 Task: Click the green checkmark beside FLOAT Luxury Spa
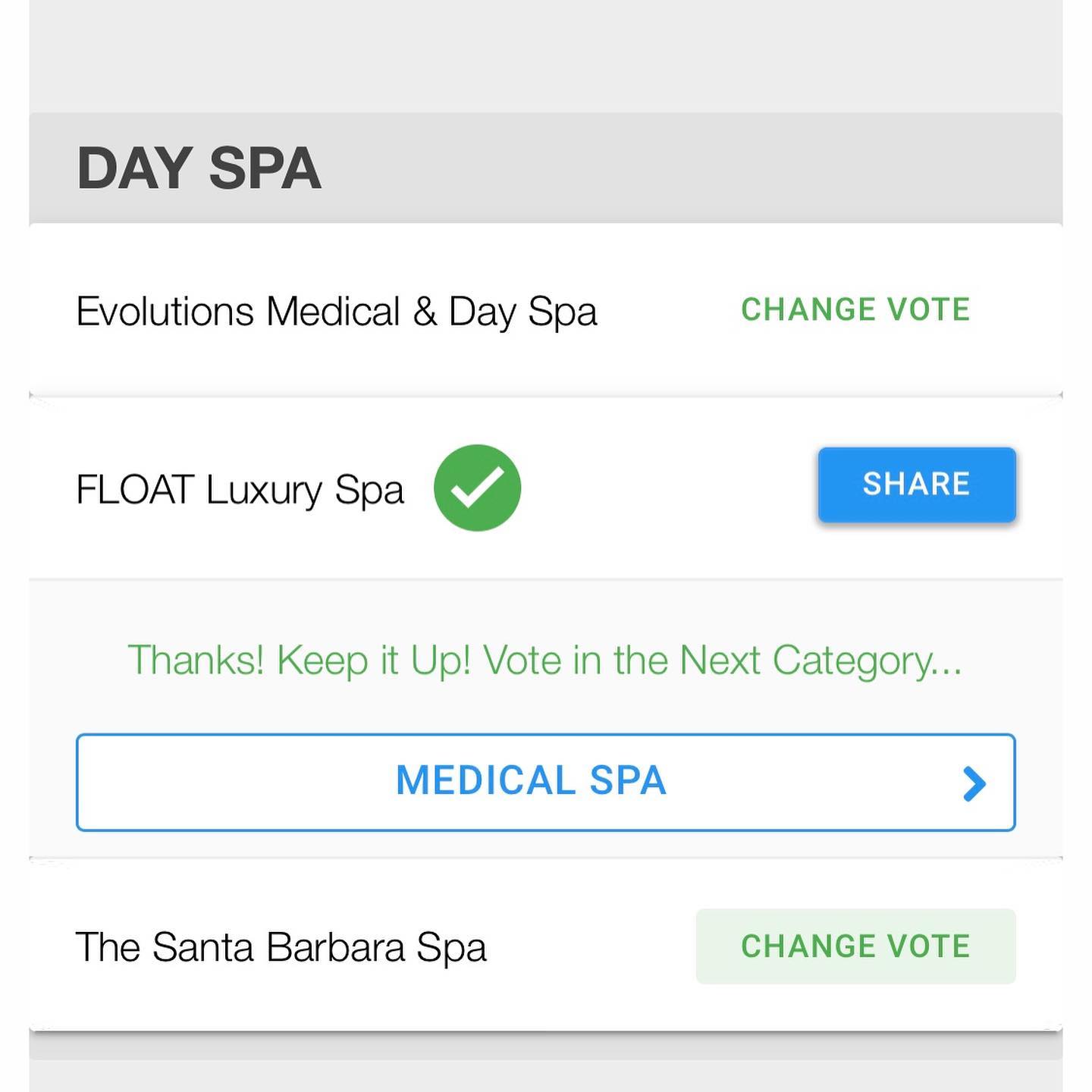pyautogui.click(x=477, y=488)
